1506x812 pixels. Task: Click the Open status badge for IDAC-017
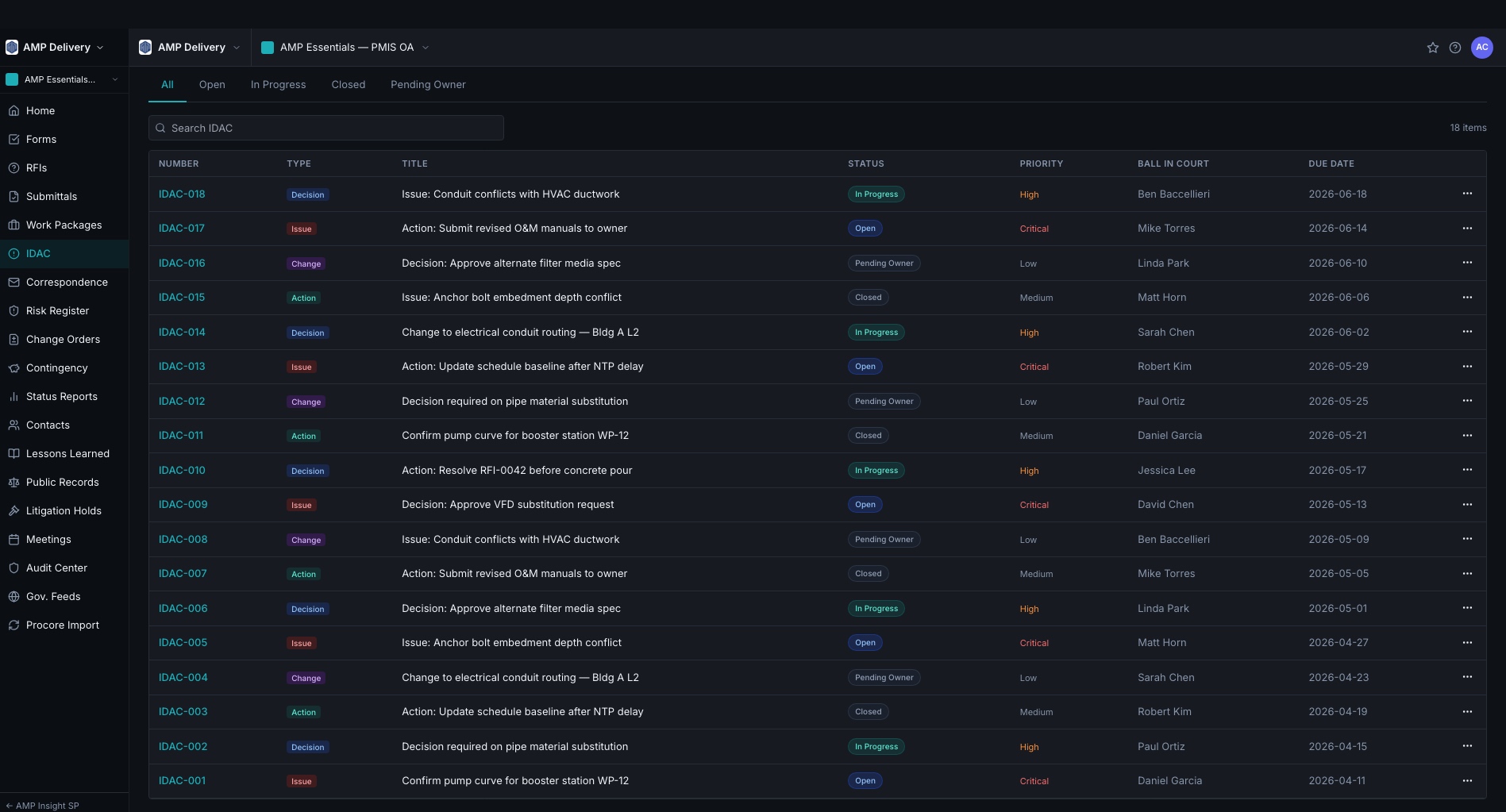click(x=865, y=229)
